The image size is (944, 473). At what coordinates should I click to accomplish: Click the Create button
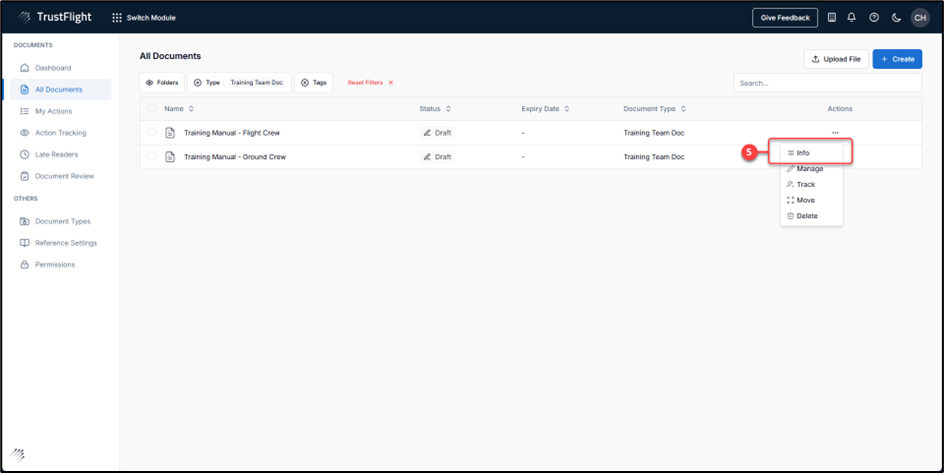click(x=897, y=59)
